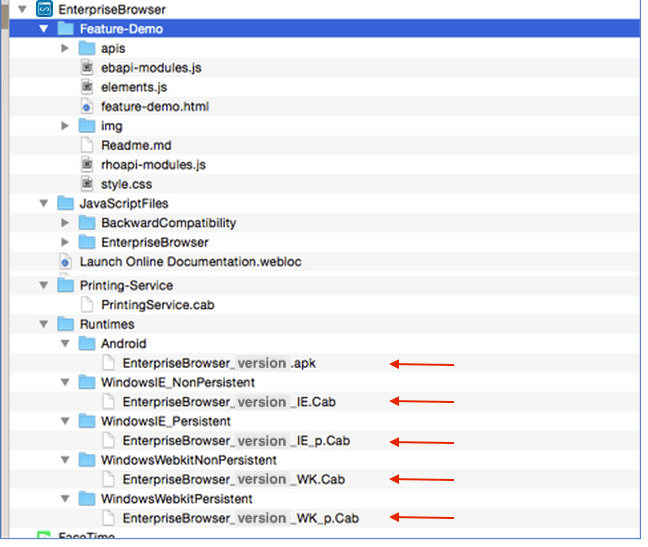Click the Runtimes folder icon
648x547 pixels.
click(x=65, y=323)
